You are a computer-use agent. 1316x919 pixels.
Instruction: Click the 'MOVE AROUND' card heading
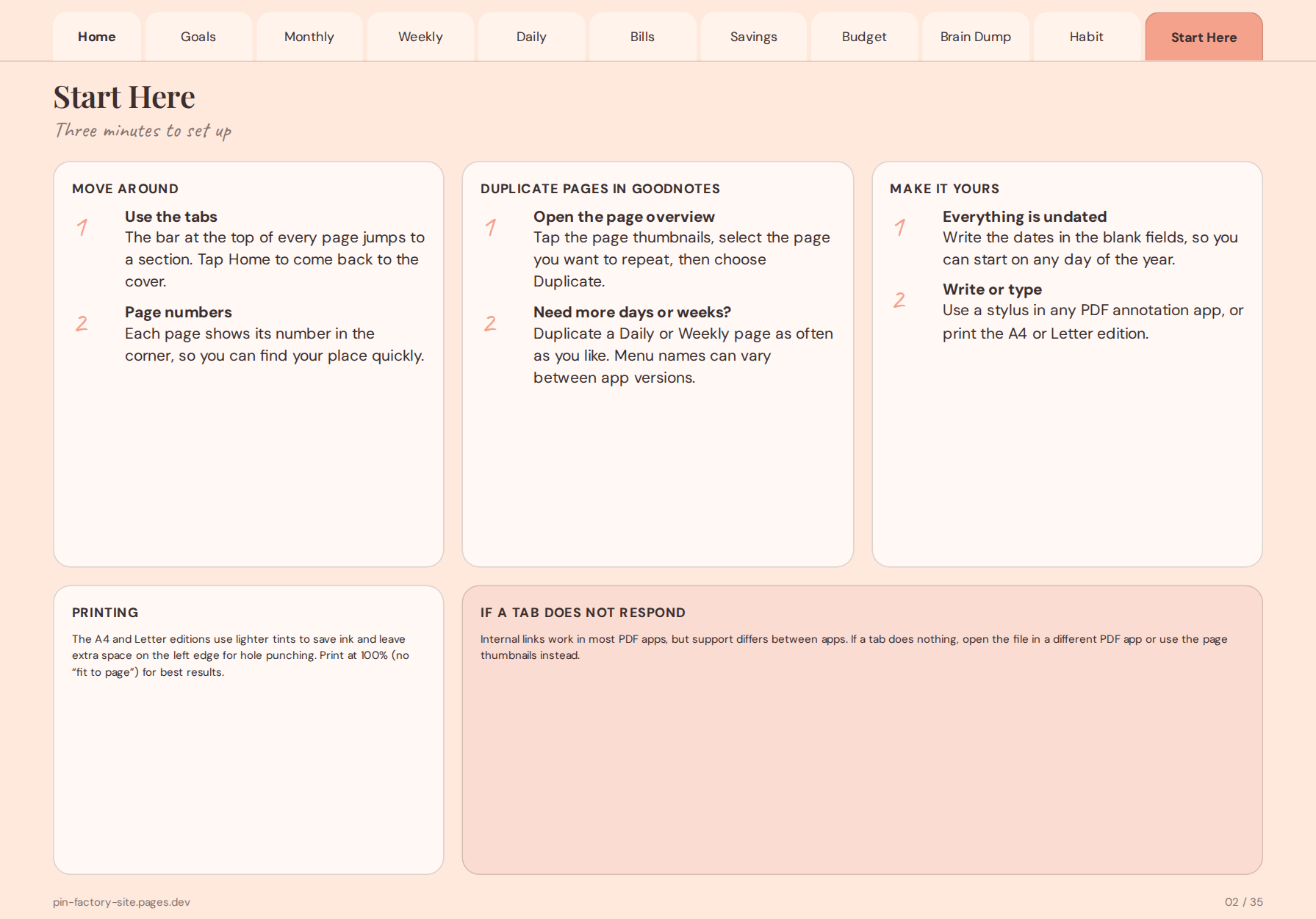coord(125,189)
